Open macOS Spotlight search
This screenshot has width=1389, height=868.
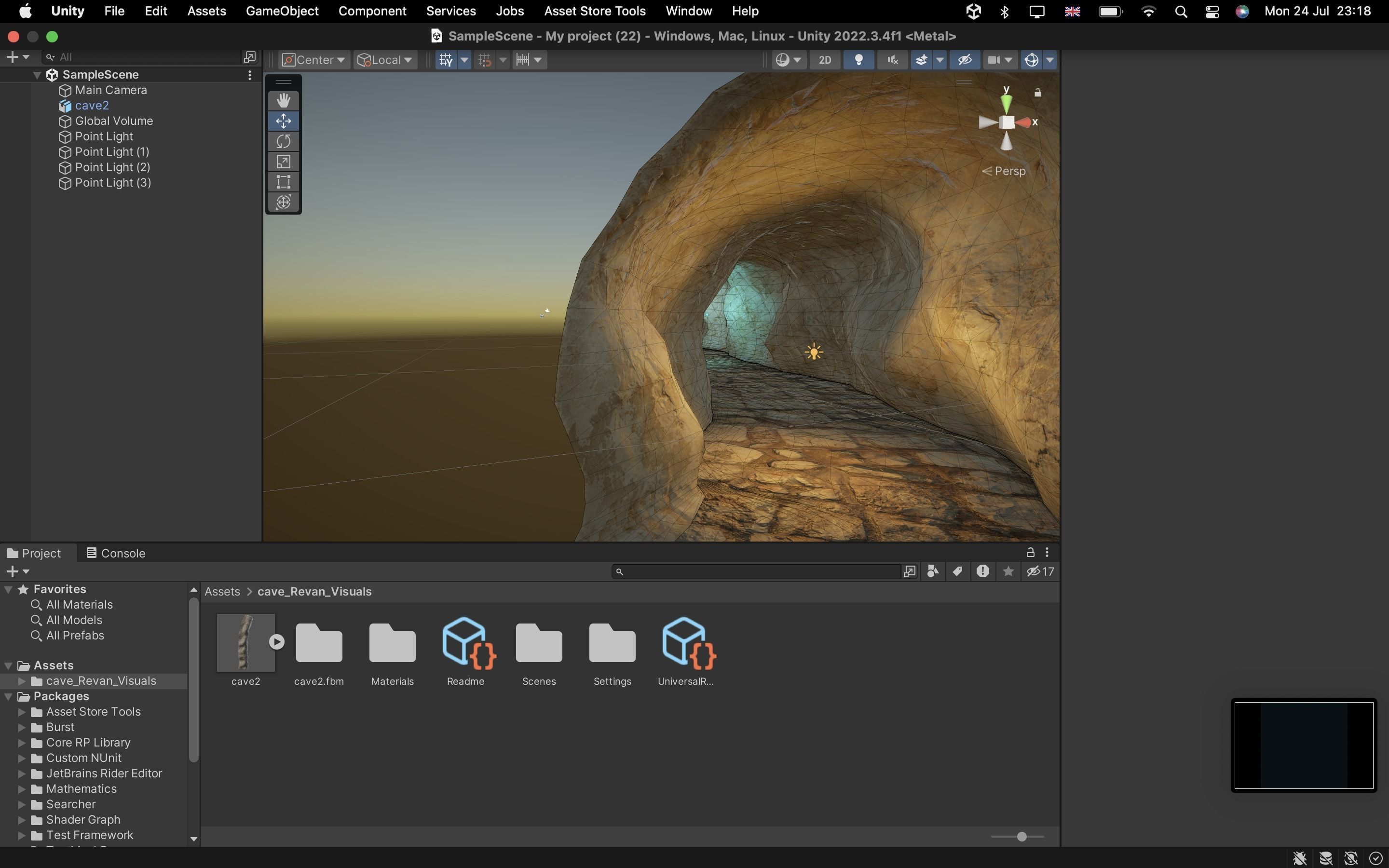[1181, 12]
